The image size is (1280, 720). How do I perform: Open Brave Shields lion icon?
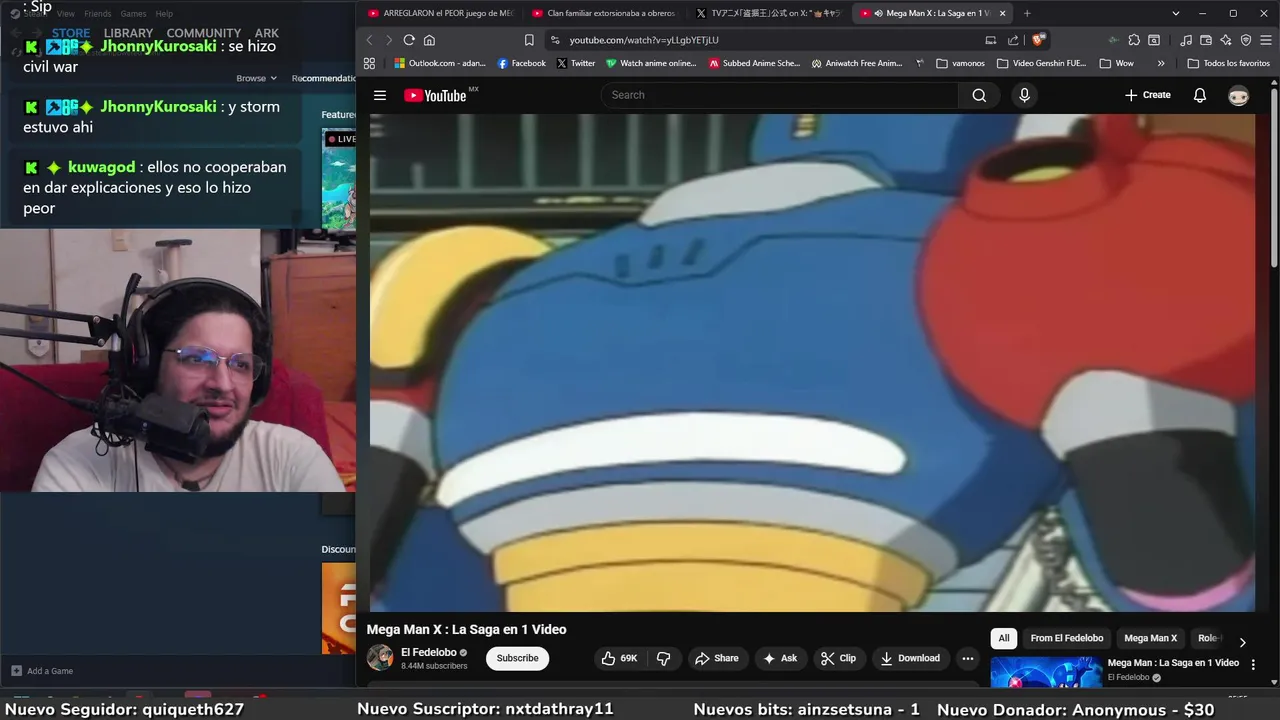pos(1038,40)
